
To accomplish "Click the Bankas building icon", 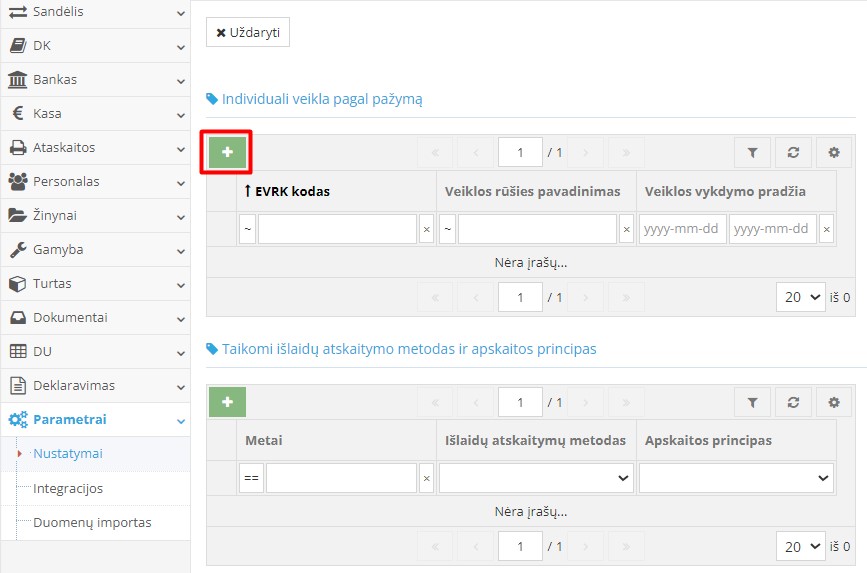I will pos(18,80).
